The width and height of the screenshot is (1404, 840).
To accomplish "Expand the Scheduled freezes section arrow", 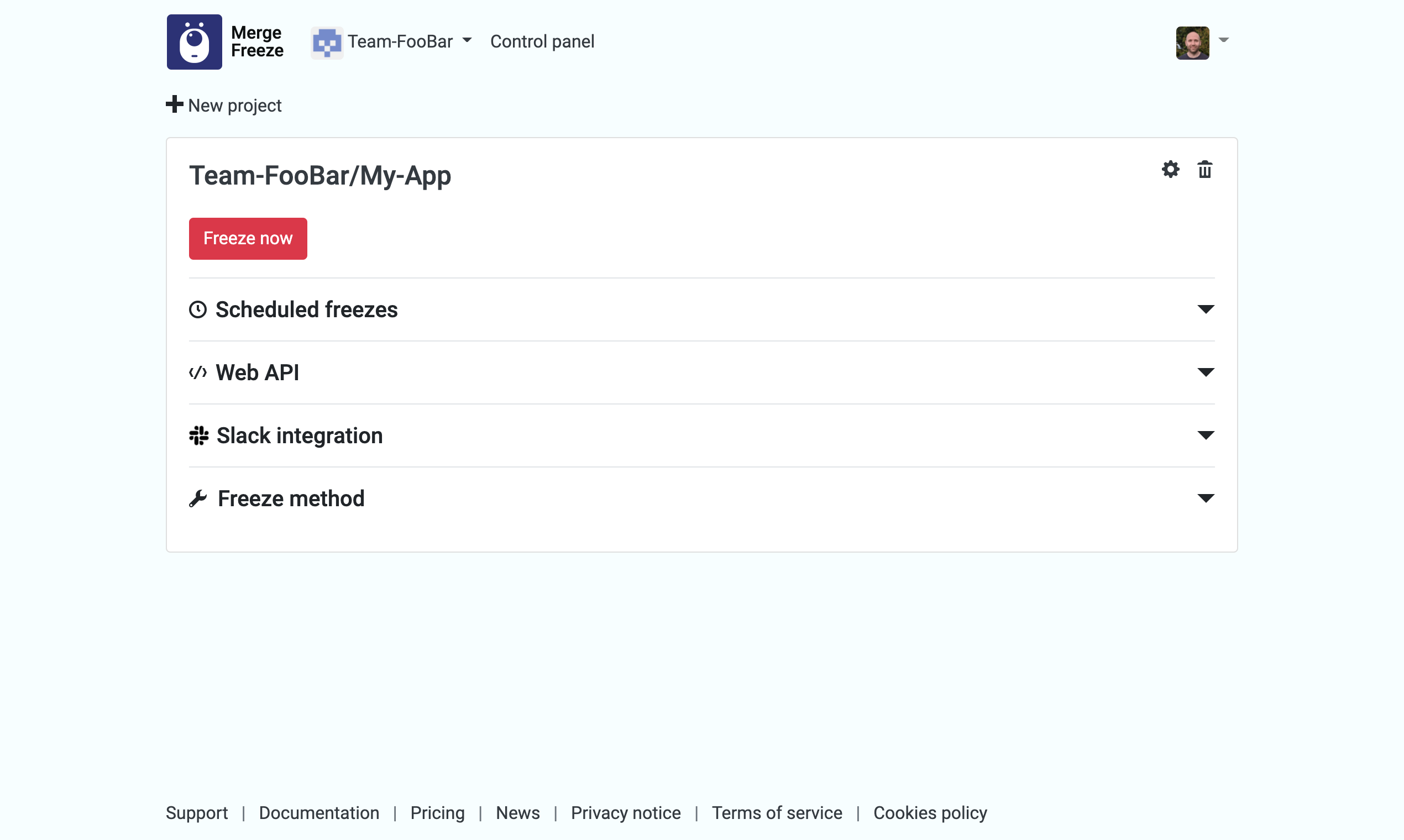I will tap(1206, 309).
